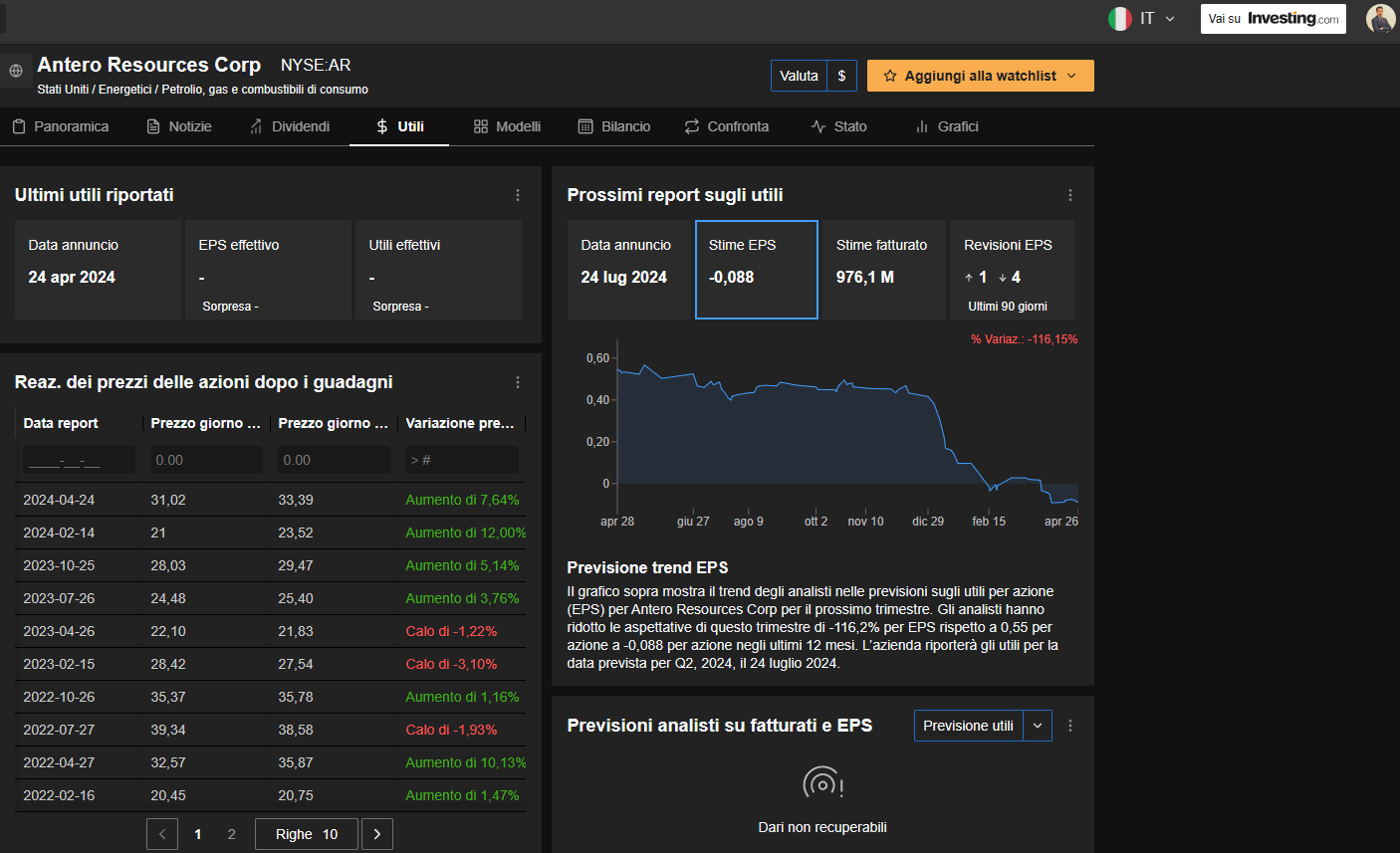Click the 2023-10-25 row date
The height and width of the screenshot is (853, 1400).
coord(59,565)
